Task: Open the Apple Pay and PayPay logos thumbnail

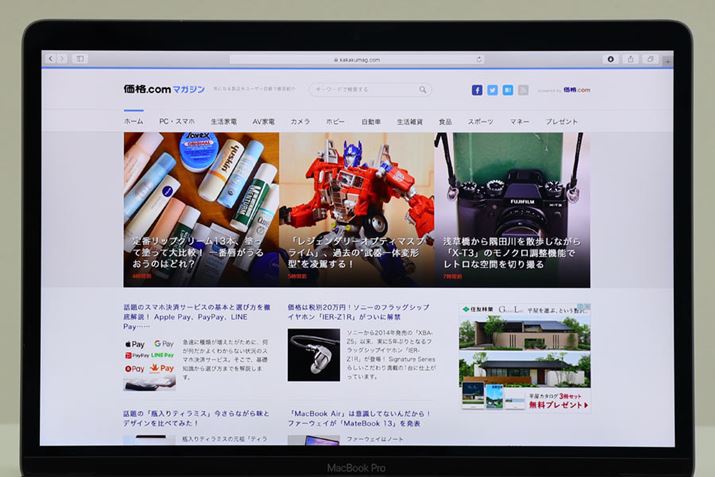Action: (x=150, y=364)
